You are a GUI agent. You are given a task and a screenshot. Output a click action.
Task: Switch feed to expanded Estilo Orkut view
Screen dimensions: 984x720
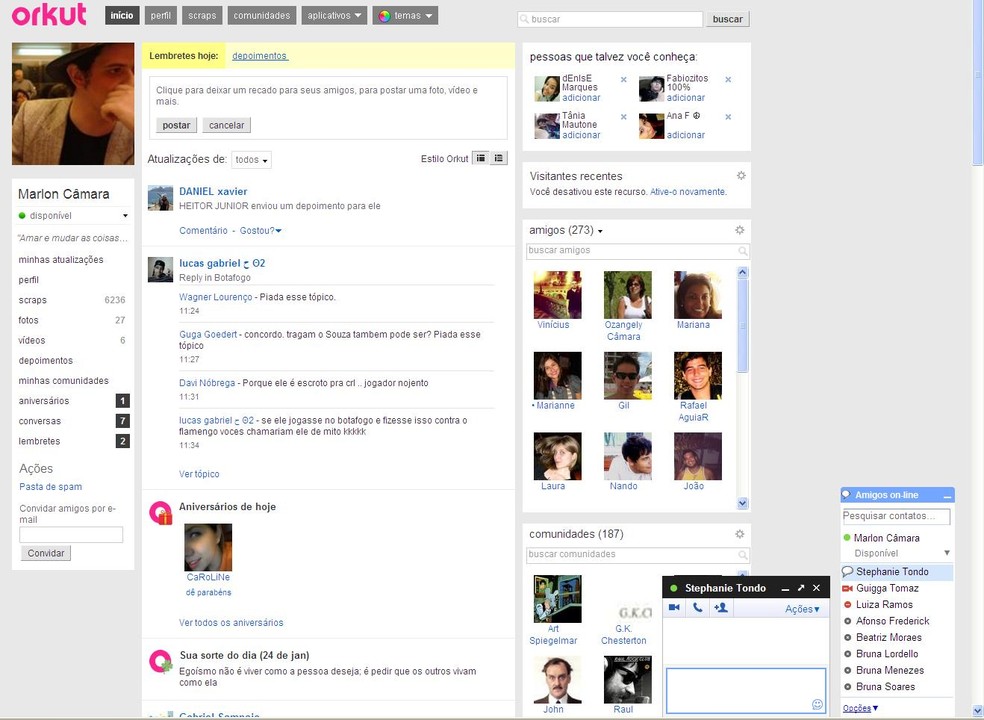(481, 157)
